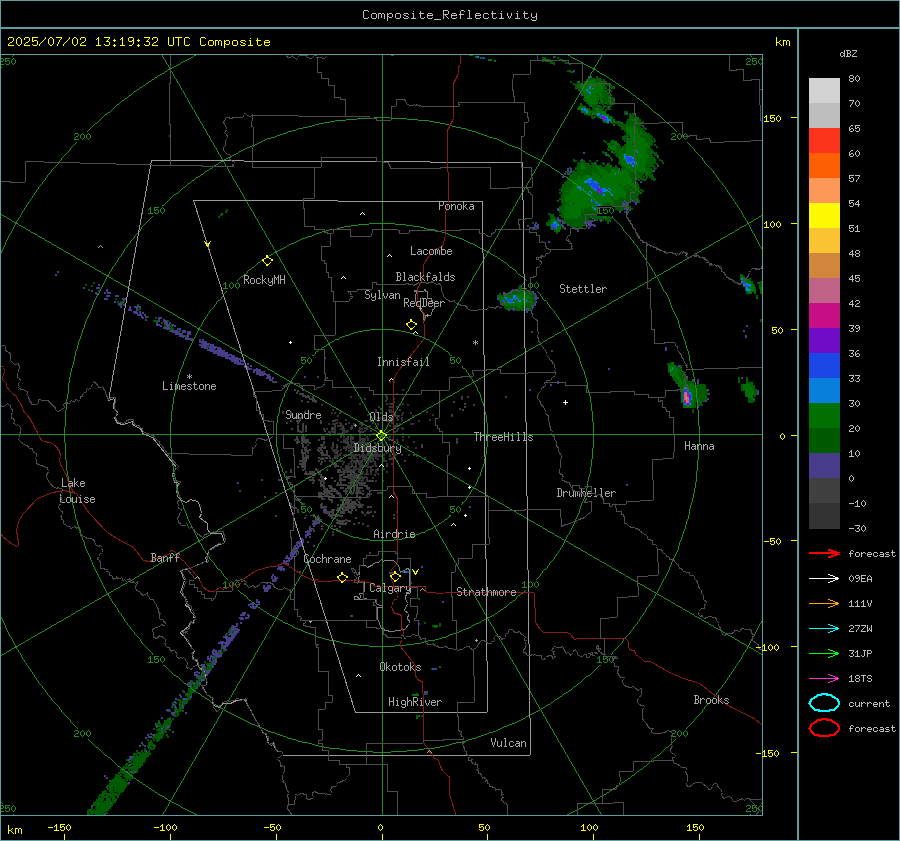Click the dBZ legend heading
The width and height of the screenshot is (900, 841).
[848, 54]
